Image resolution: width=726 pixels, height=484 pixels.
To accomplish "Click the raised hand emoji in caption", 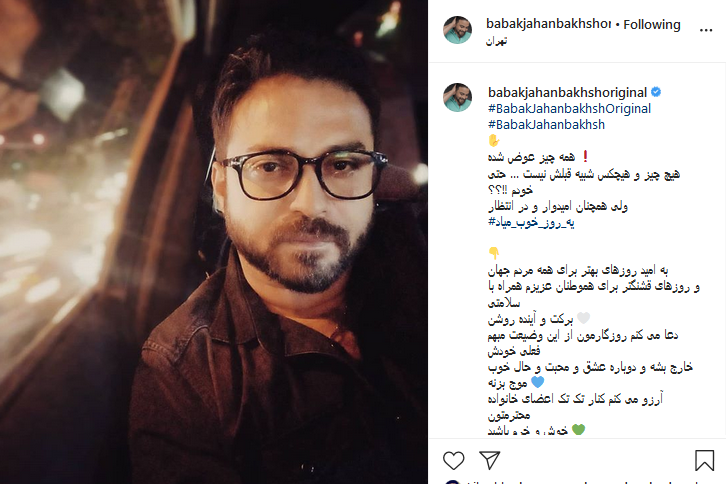I will point(494,140).
